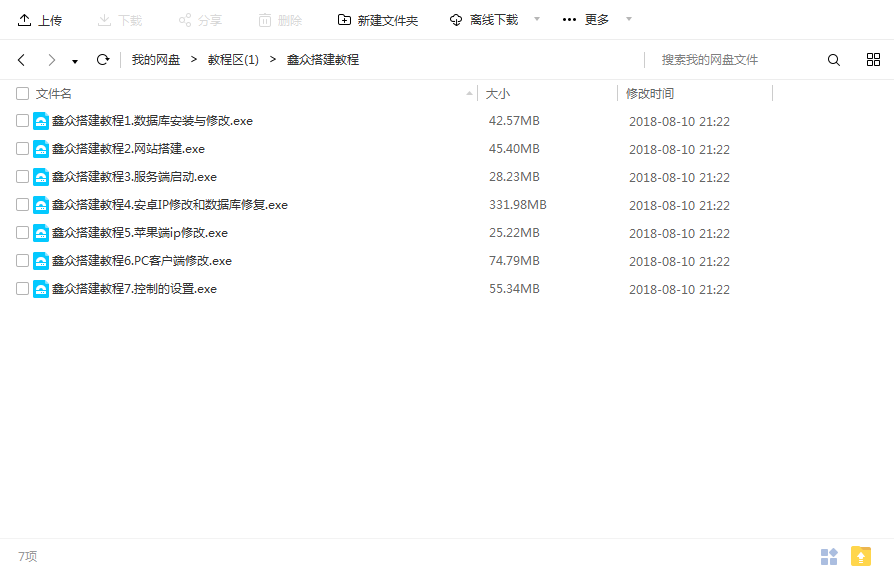Screen dimensions: 894x572
Task: Click file icon of 教程5.苹果端ip修改.exe
Action: [x=40, y=233]
